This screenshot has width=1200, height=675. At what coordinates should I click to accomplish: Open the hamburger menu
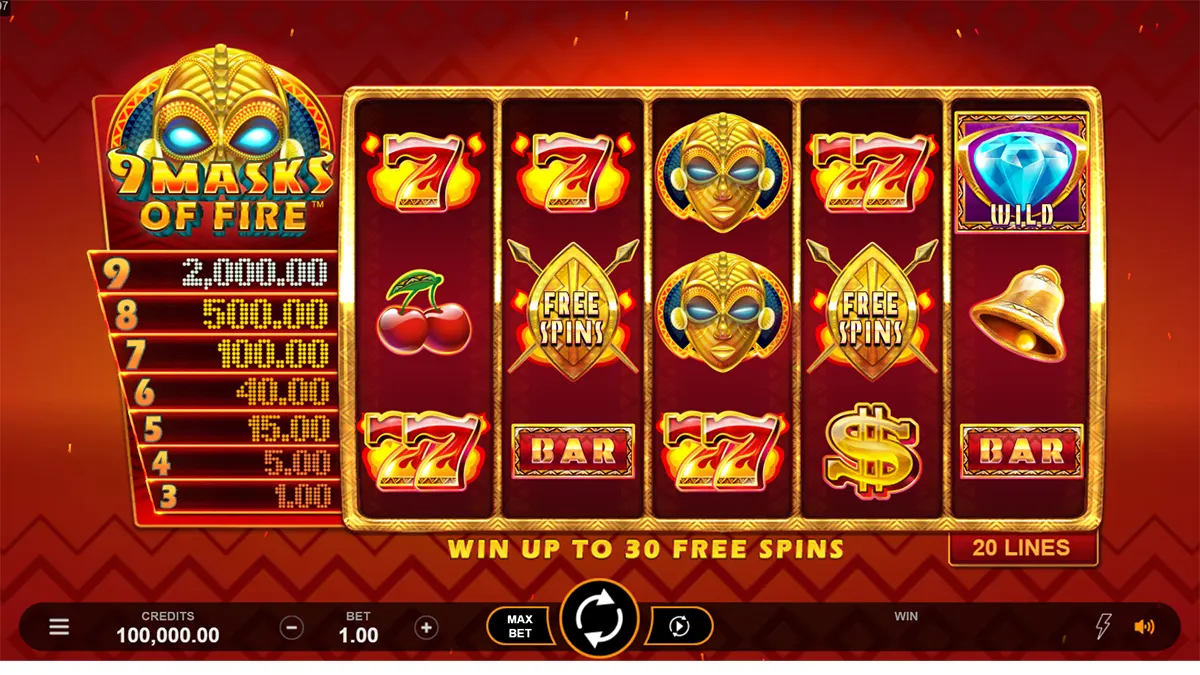pyautogui.click(x=60, y=627)
